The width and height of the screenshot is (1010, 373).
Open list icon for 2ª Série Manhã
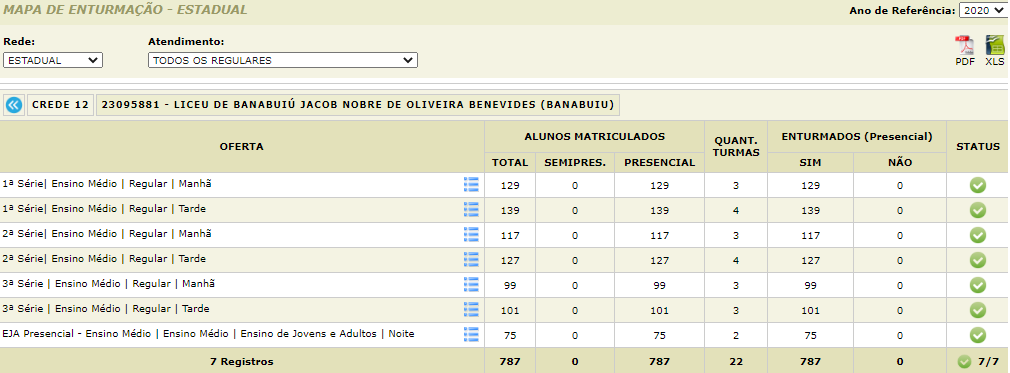472,234
